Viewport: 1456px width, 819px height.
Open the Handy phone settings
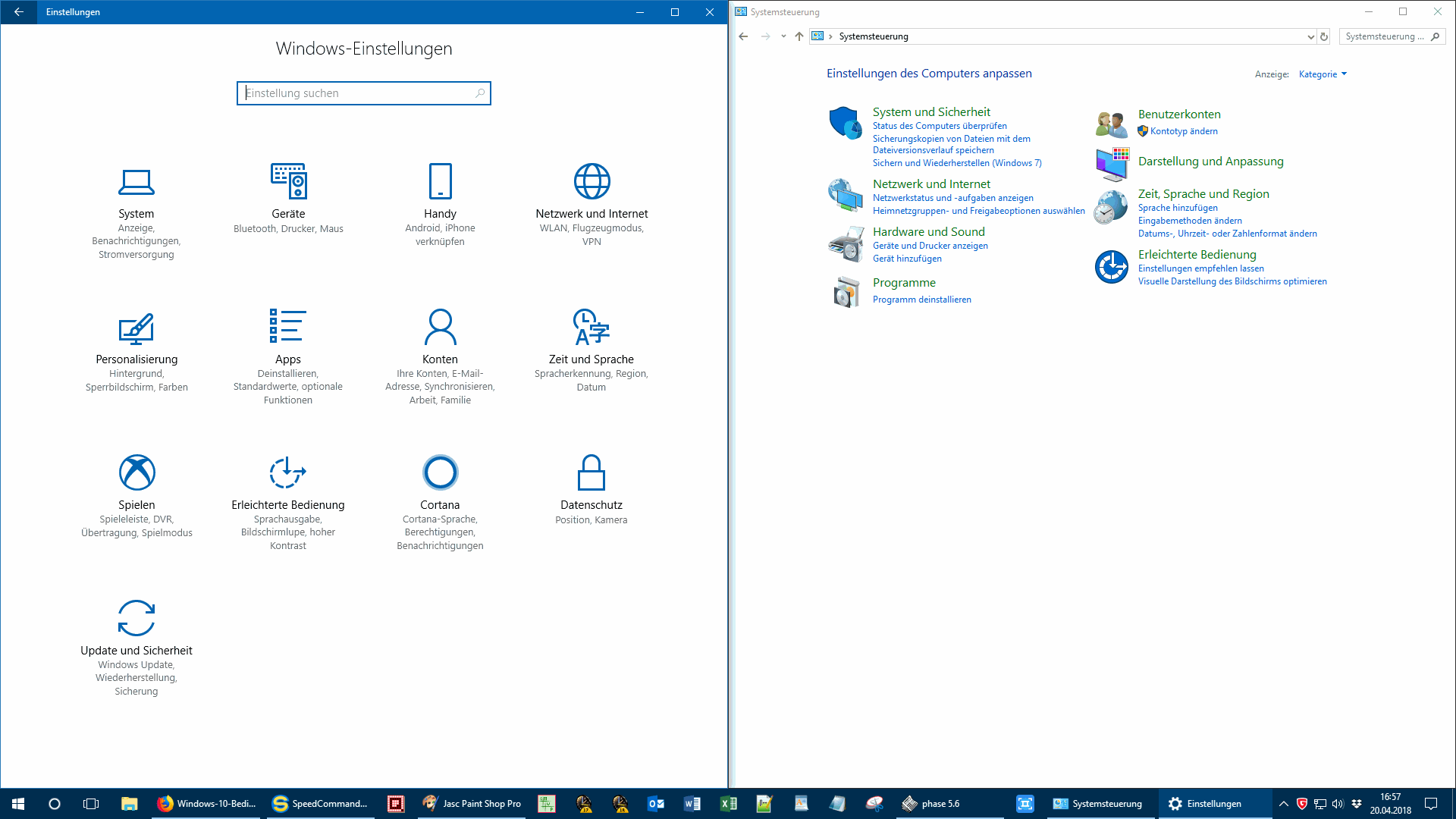[x=440, y=182]
